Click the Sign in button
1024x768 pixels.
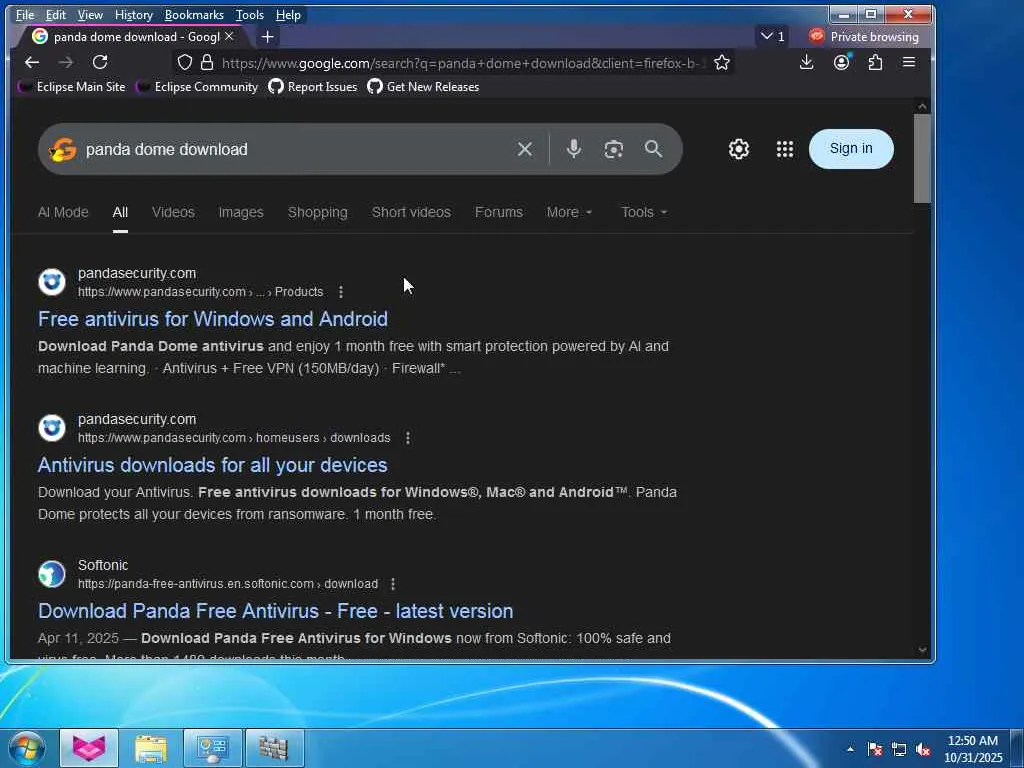pos(851,148)
